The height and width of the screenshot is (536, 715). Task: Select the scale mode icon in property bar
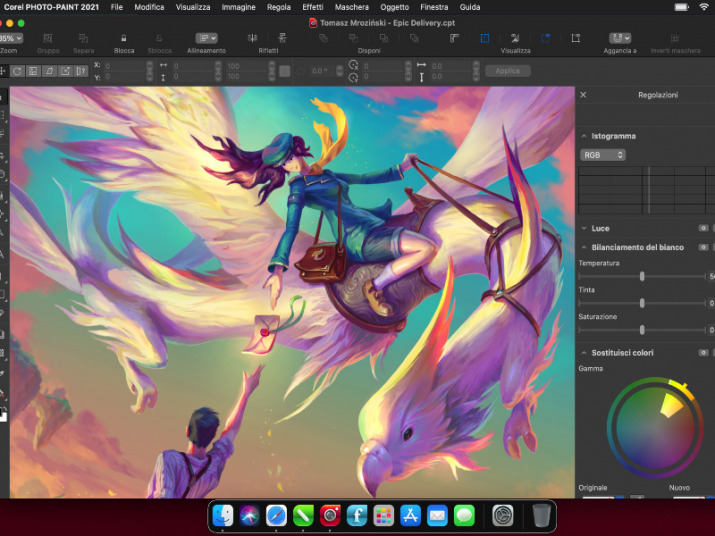coord(33,71)
